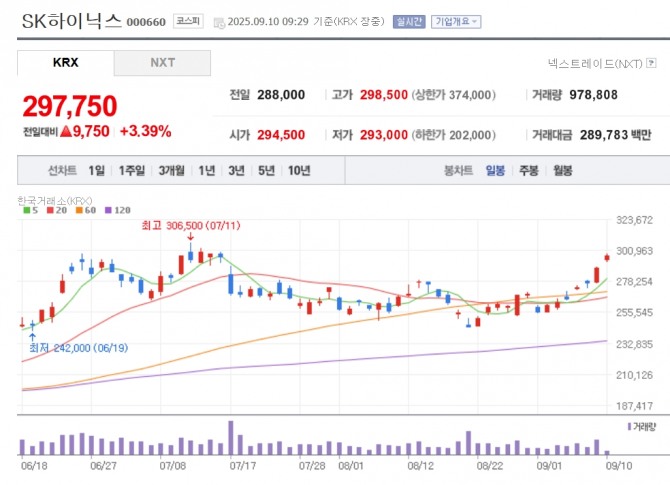
Task: Click the purple 120-day moving average legend marker
Action: 106,211
